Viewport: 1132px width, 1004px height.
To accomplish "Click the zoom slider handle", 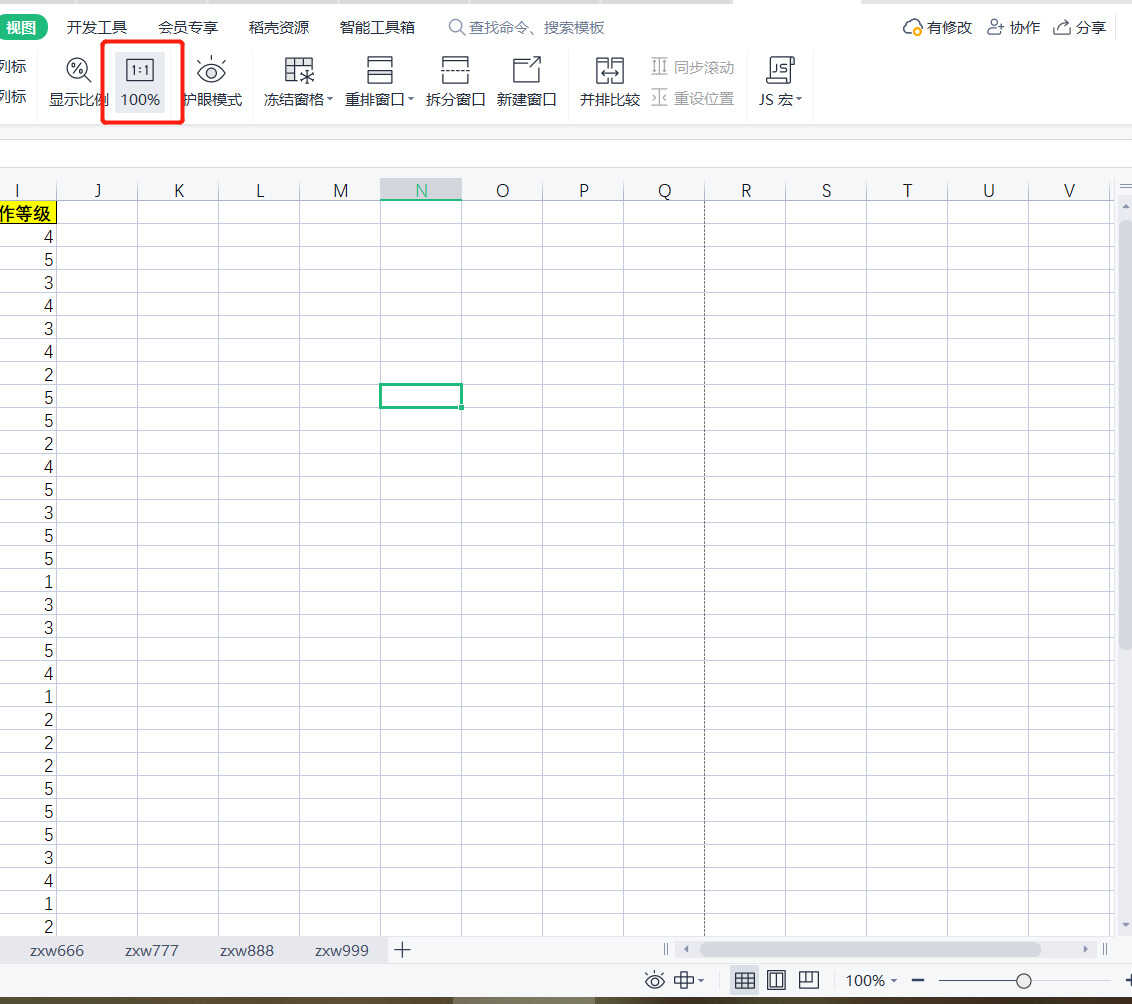I will (1023, 981).
